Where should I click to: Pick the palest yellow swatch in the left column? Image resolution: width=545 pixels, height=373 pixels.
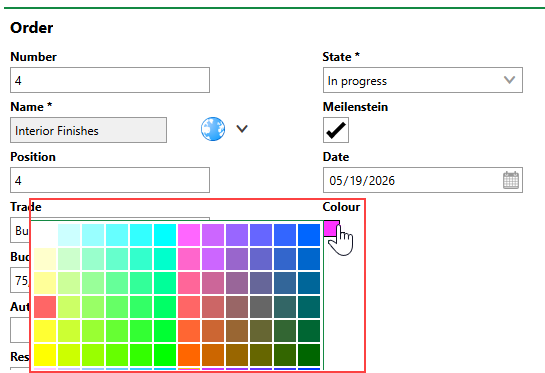[45, 259]
